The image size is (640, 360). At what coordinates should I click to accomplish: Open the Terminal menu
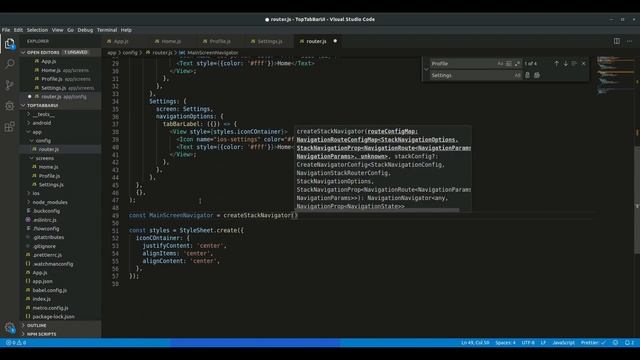[x=107, y=30]
